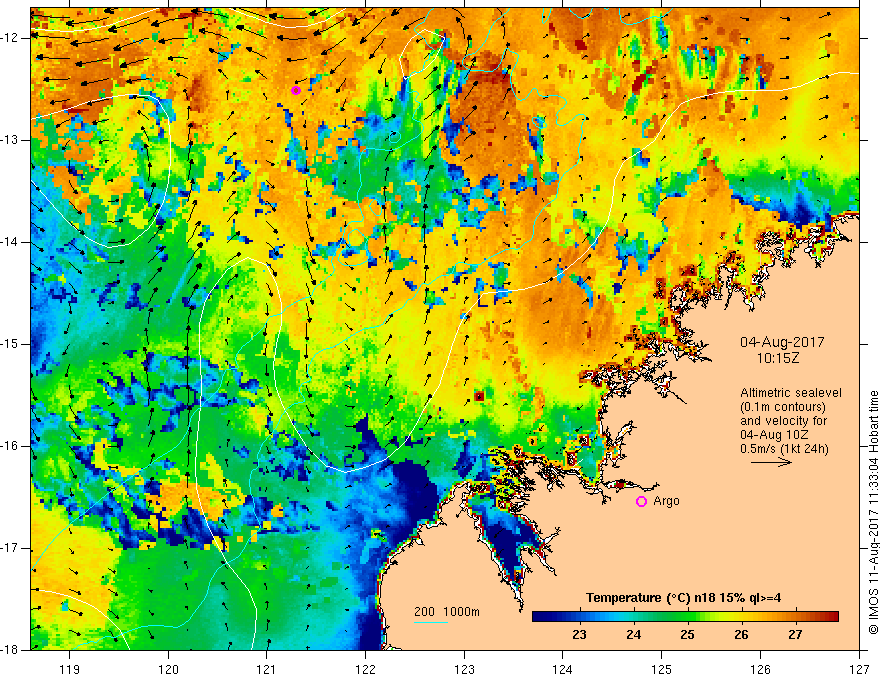Image resolution: width=880 pixels, height=680 pixels.
Task: Click the 'Altimetric sealevel' legend line
Action: [x=790, y=393]
